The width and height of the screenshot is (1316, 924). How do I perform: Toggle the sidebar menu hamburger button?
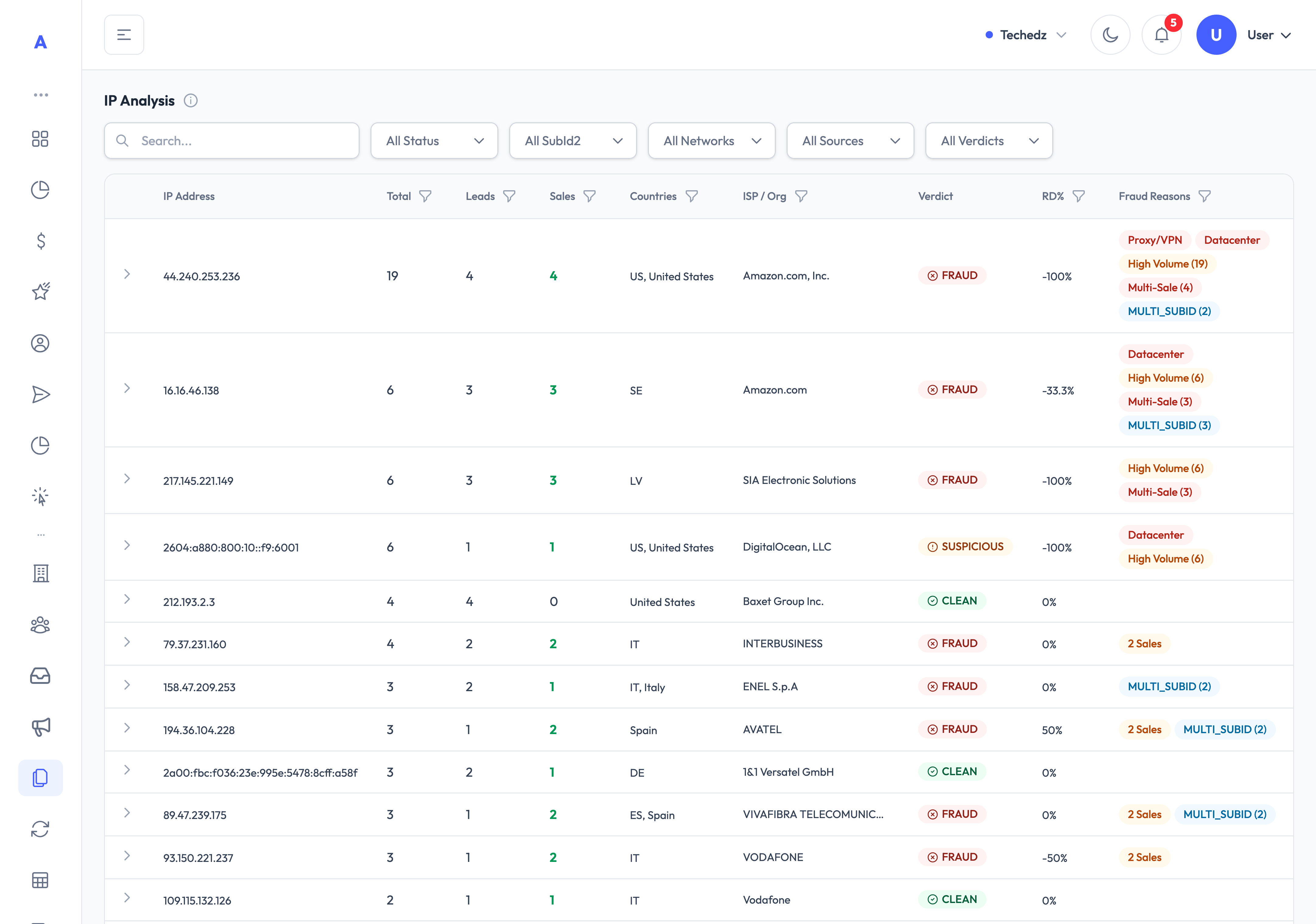(x=124, y=34)
